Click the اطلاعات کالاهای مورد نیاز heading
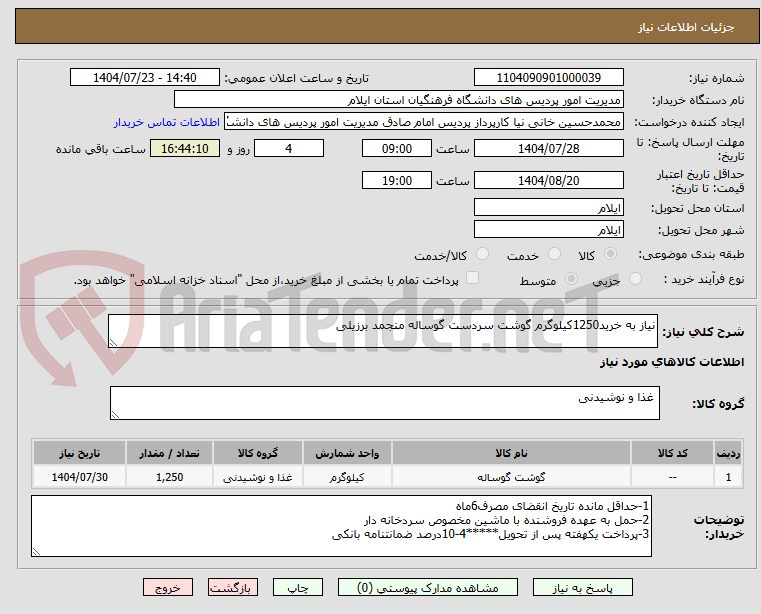Viewport: 761px width, 614px height. pos(672,362)
